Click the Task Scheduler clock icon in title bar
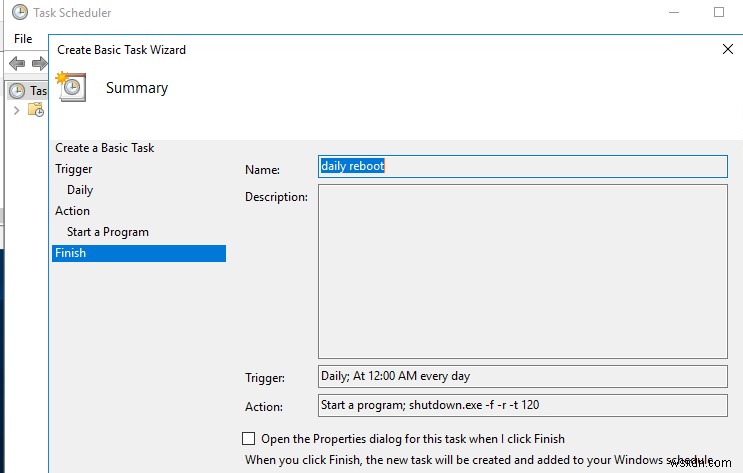Viewport: 743px width, 473px height. coord(19,13)
